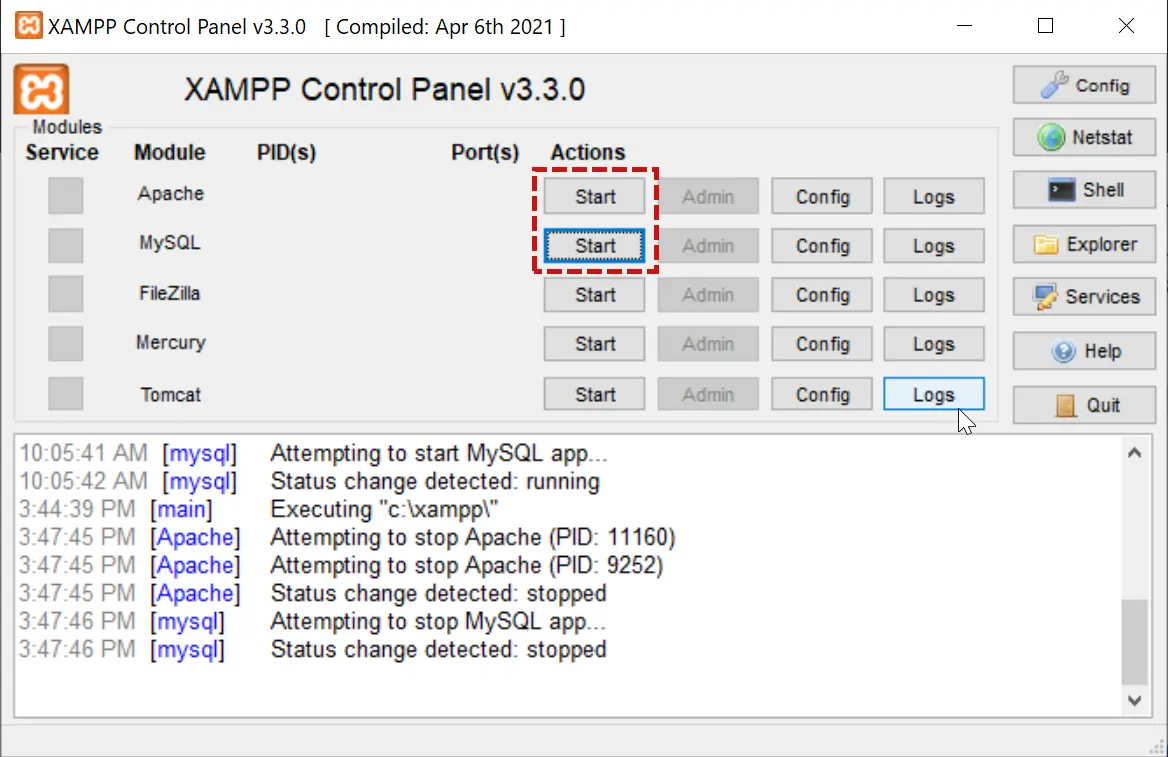Screen dimensions: 1168x757
Task: Start the Apache module
Action: [x=594, y=197]
